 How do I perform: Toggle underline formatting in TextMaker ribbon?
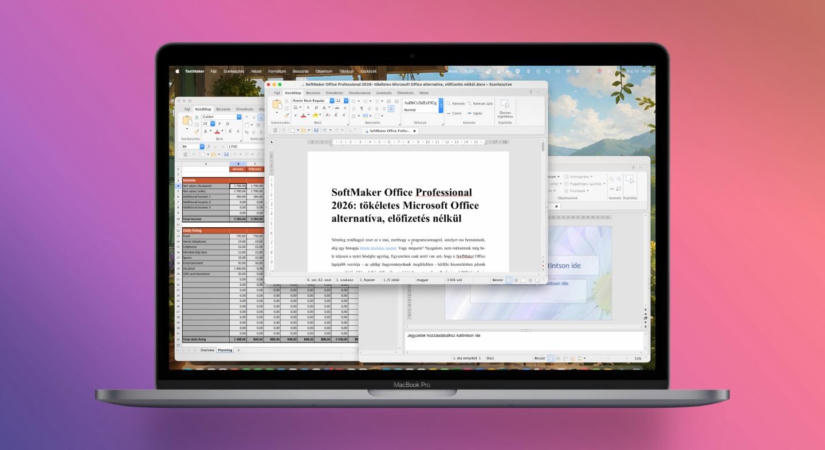click(324, 108)
